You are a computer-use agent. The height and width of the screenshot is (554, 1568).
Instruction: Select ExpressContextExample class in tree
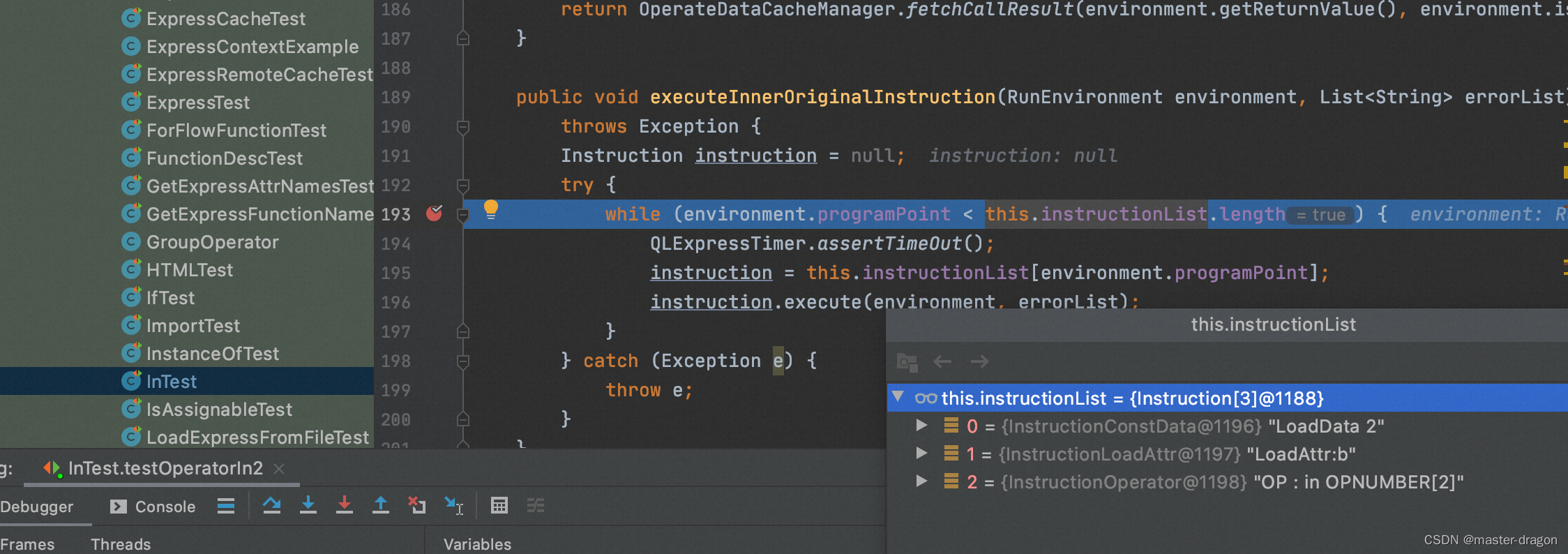[x=252, y=47]
